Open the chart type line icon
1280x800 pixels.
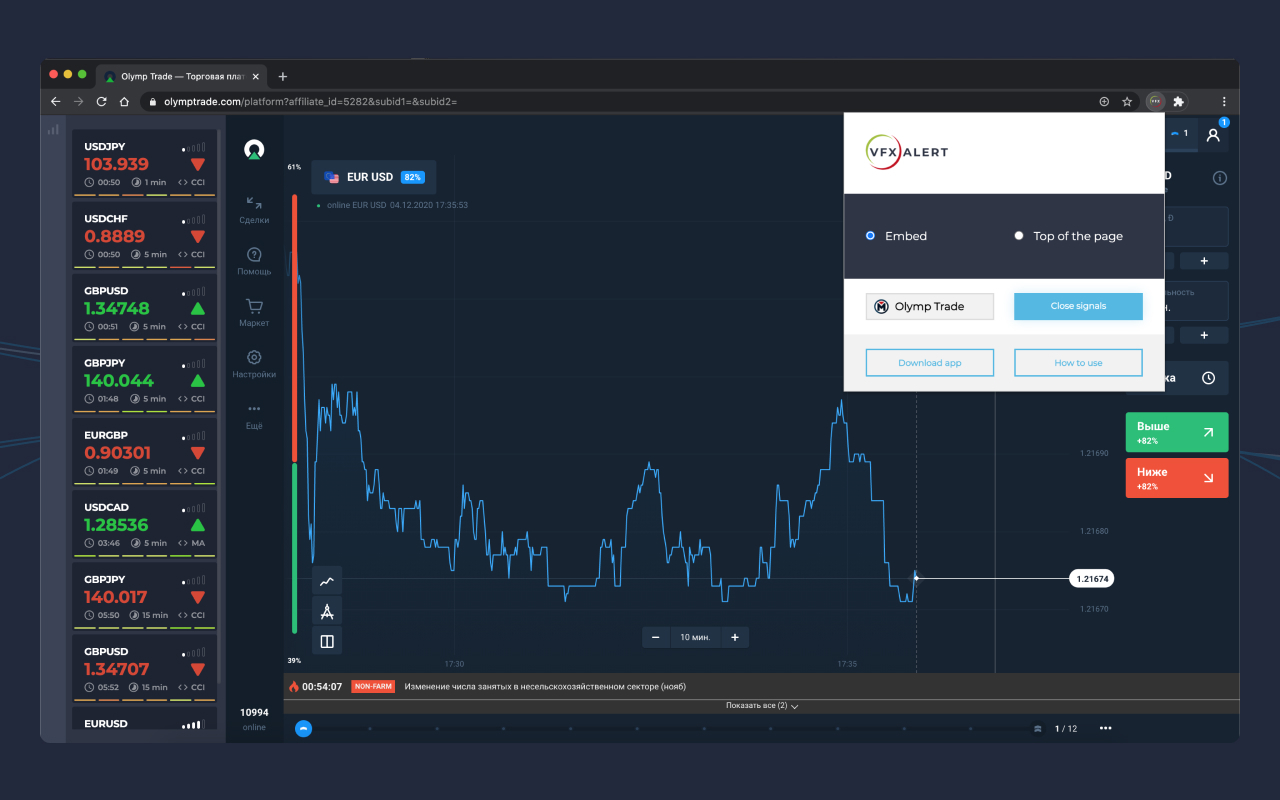tap(327, 581)
